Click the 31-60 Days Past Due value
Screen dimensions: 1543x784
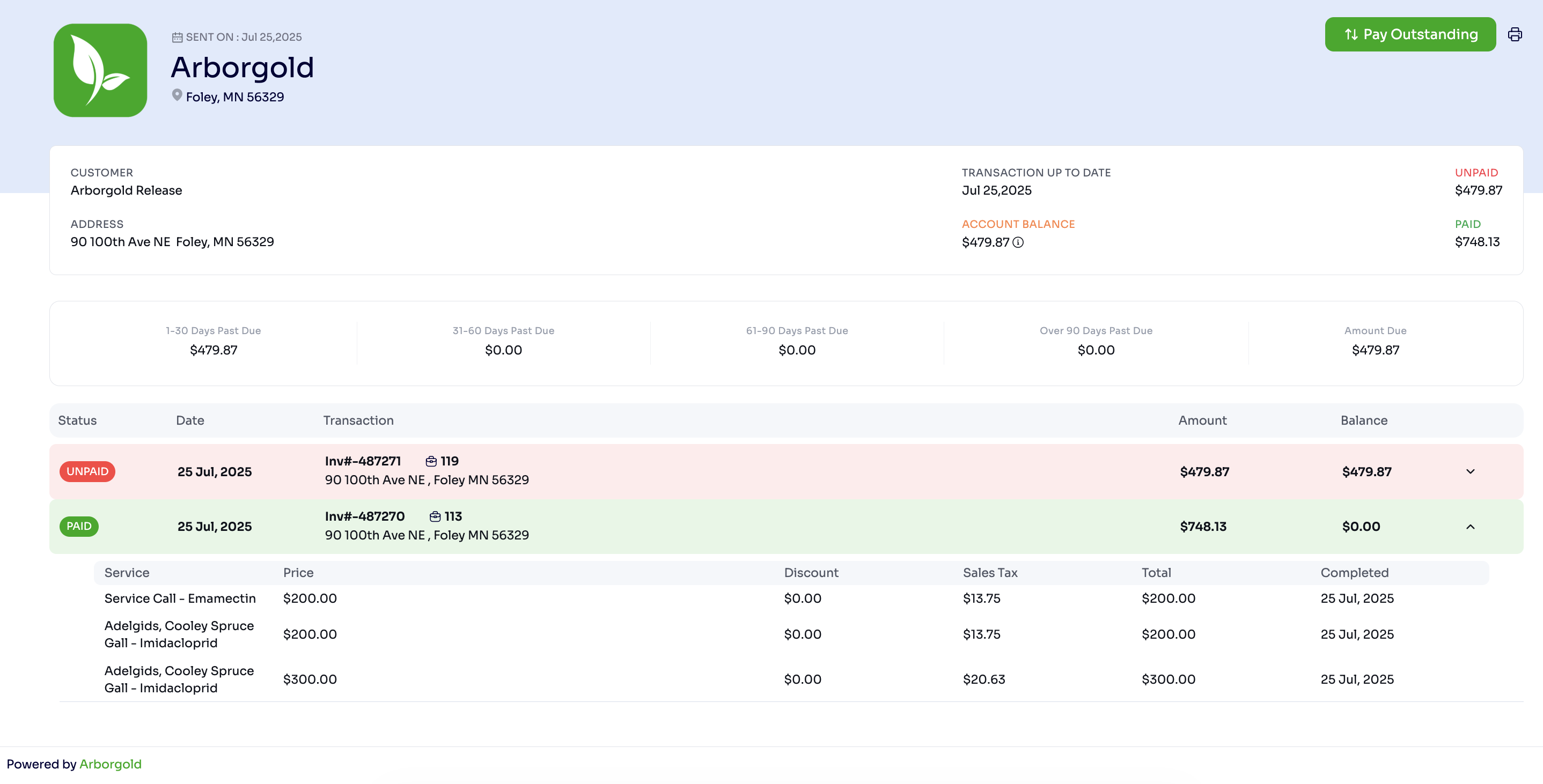pos(504,350)
